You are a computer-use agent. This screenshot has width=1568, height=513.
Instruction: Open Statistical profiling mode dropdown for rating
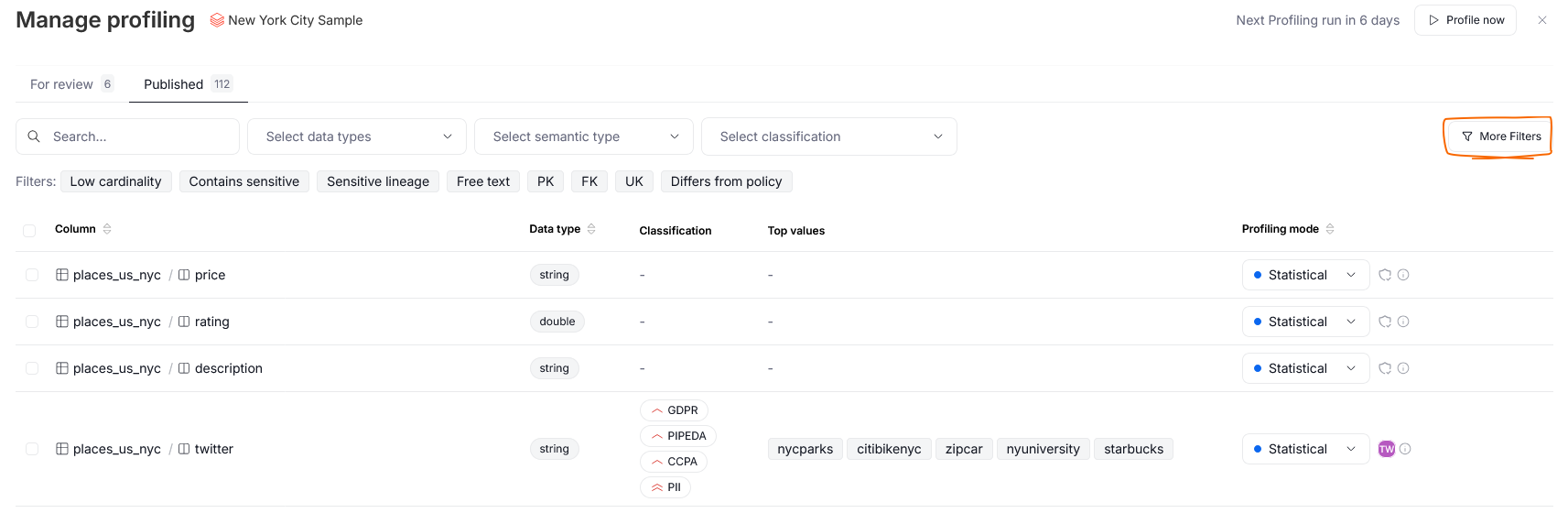coord(1305,322)
